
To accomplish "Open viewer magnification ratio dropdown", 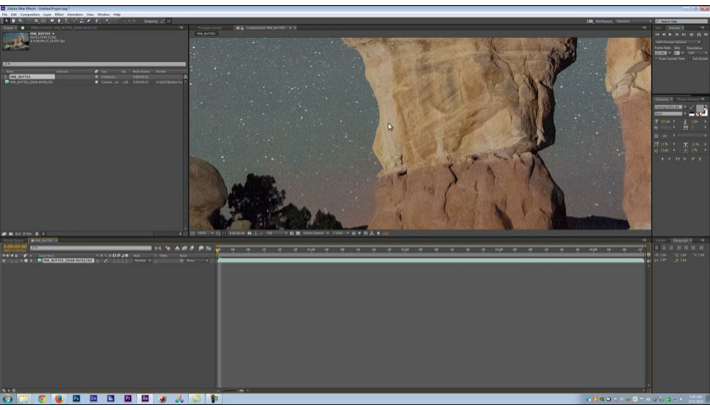I will click(205, 233).
